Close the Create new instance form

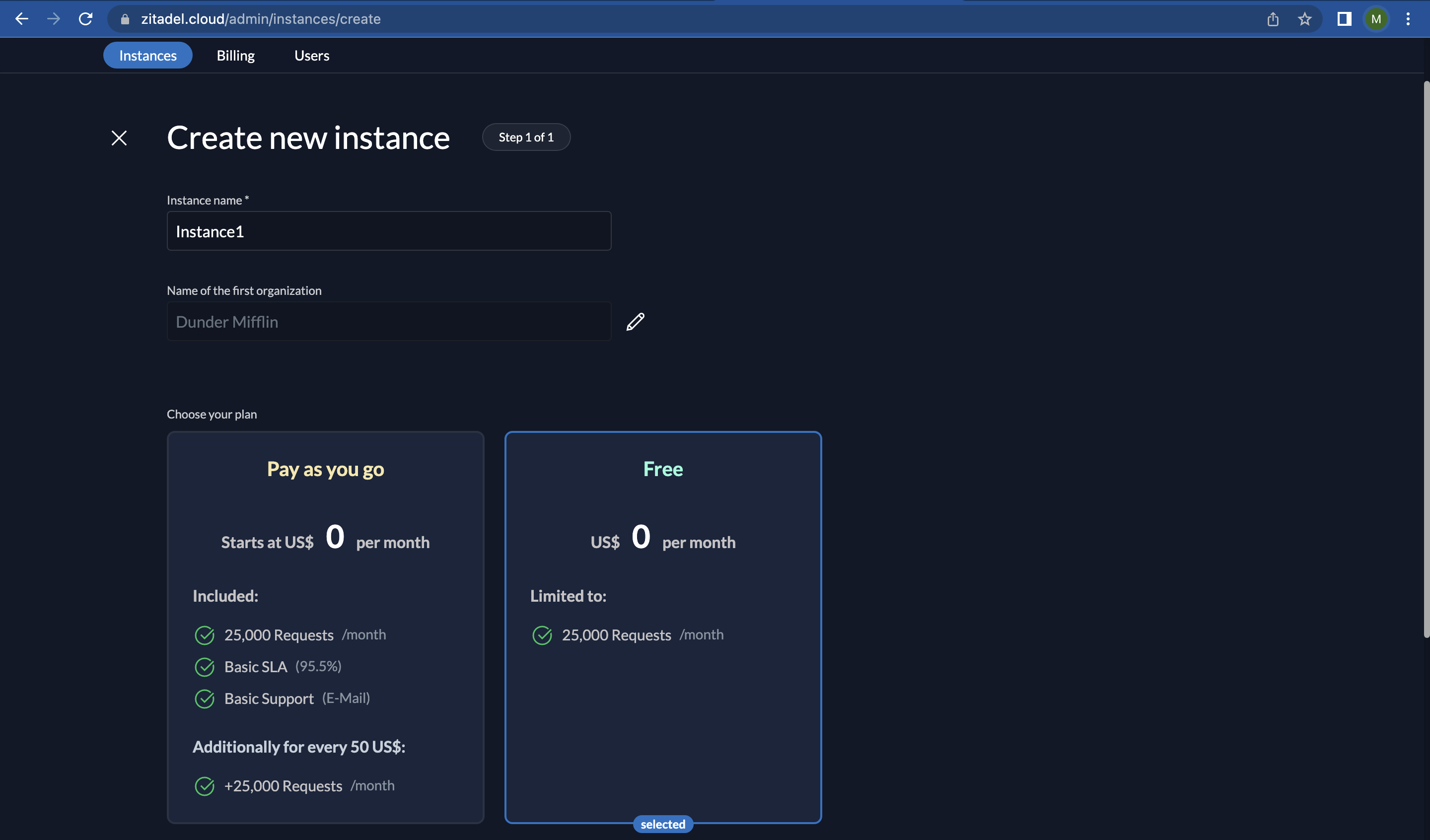119,138
